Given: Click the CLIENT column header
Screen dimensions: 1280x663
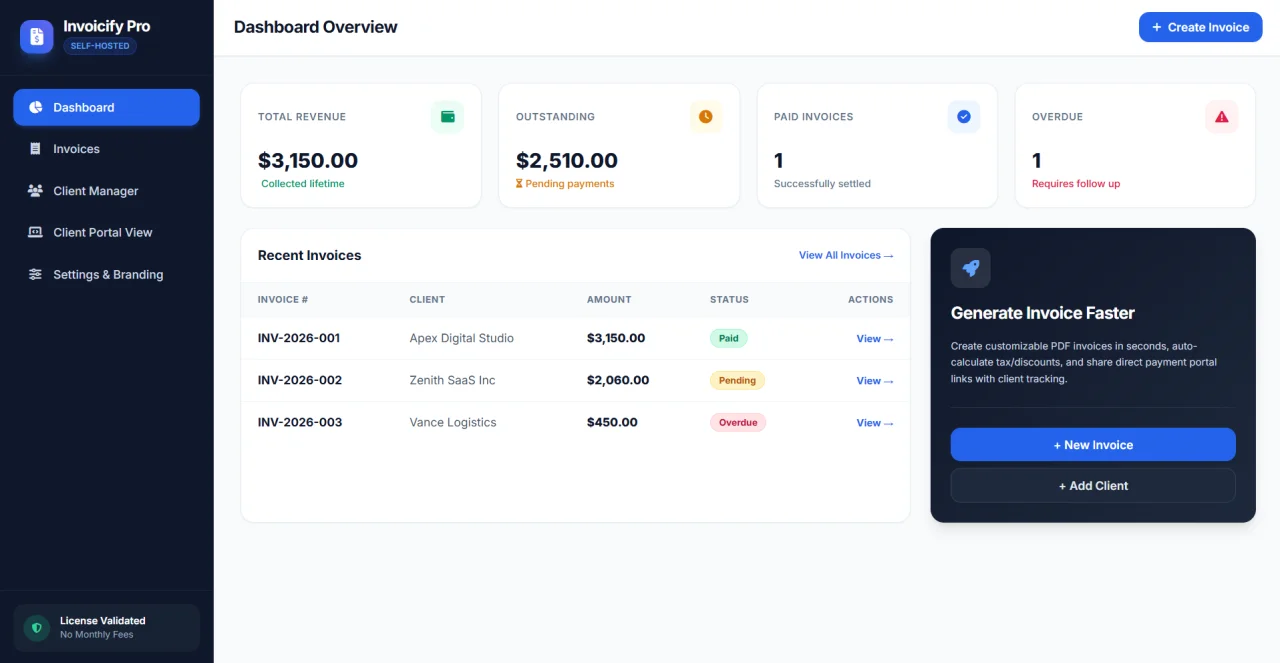Looking at the screenshot, I should coord(427,300).
